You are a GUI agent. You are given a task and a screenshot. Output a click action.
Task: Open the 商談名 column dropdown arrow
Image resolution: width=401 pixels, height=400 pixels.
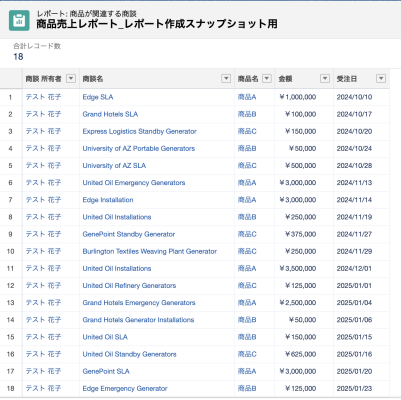(226, 79)
